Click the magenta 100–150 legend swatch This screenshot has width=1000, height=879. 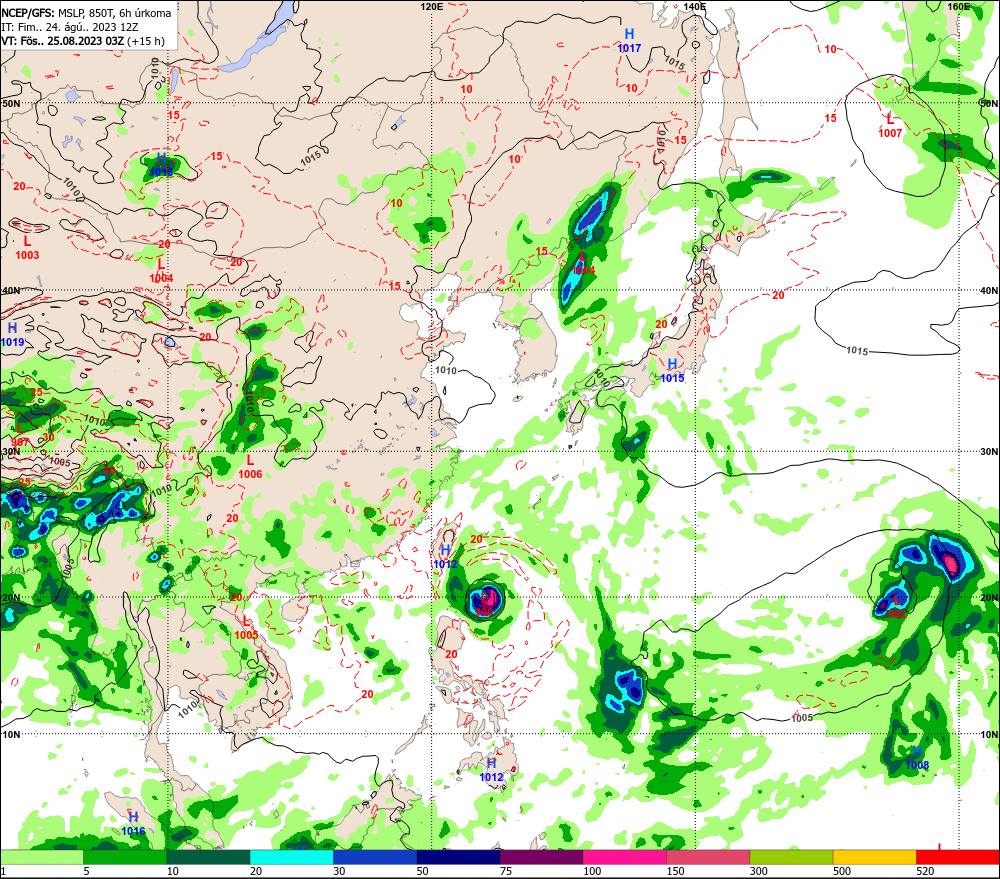625,857
